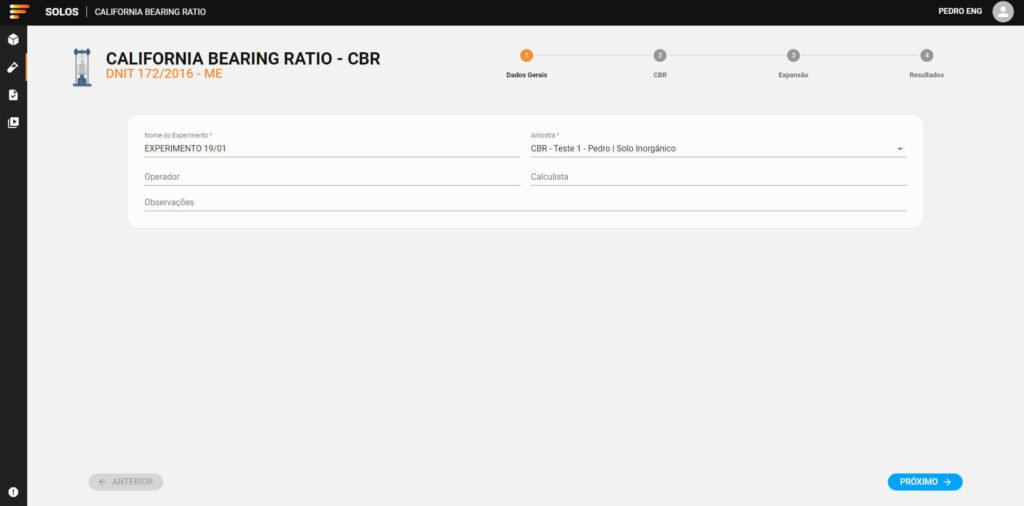This screenshot has height=506, width=1024.
Task: Click into the Operador field
Action: (330, 177)
